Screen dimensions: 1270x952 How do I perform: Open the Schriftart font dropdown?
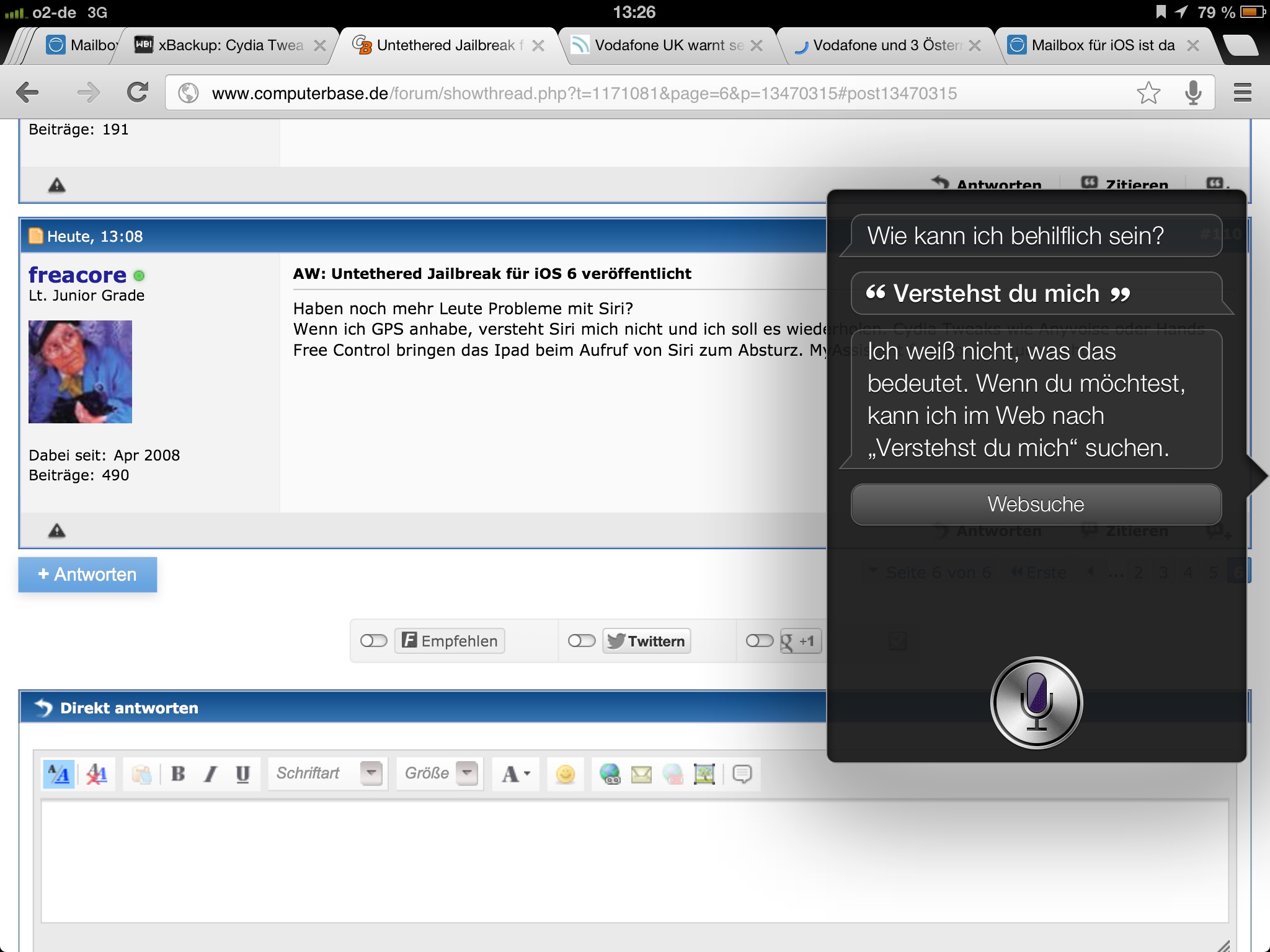371,773
